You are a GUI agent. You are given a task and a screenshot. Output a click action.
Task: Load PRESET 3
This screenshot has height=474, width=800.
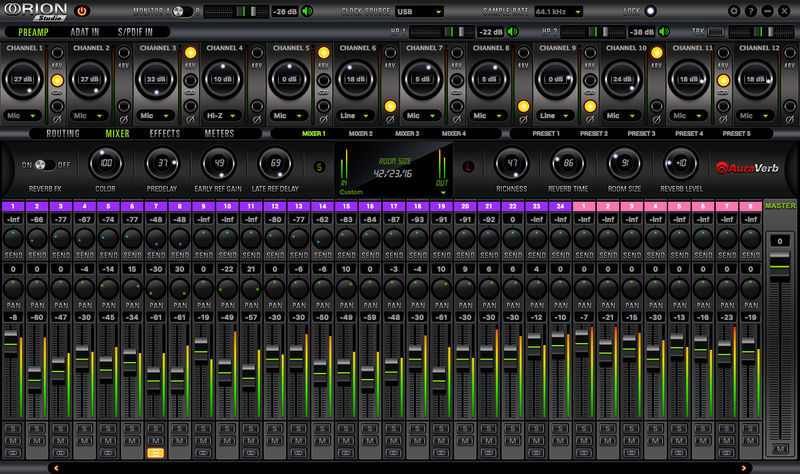[641, 134]
